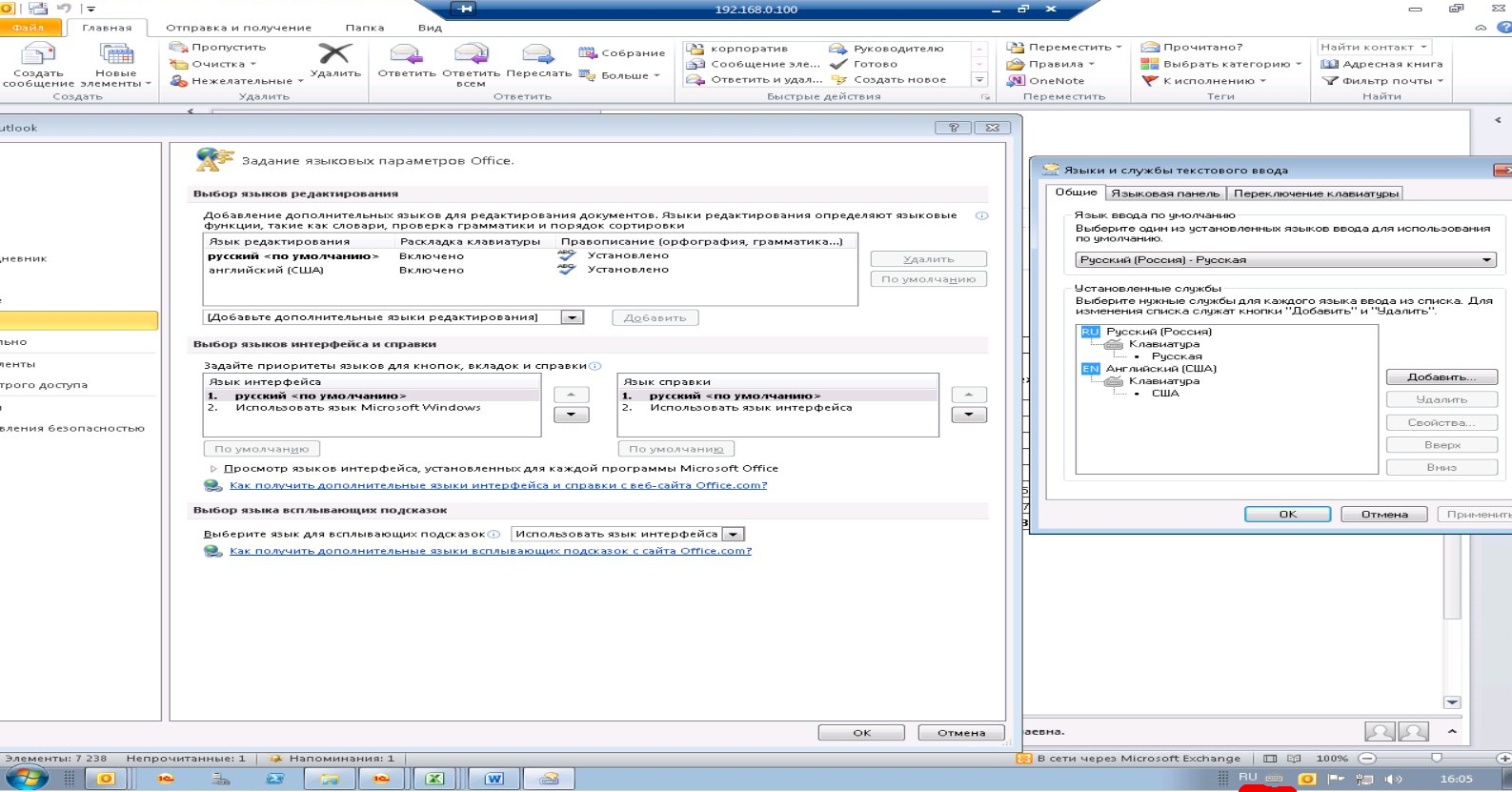Open Word from the Windows taskbar
Viewport: 1512px width, 792px height.
tap(494, 779)
